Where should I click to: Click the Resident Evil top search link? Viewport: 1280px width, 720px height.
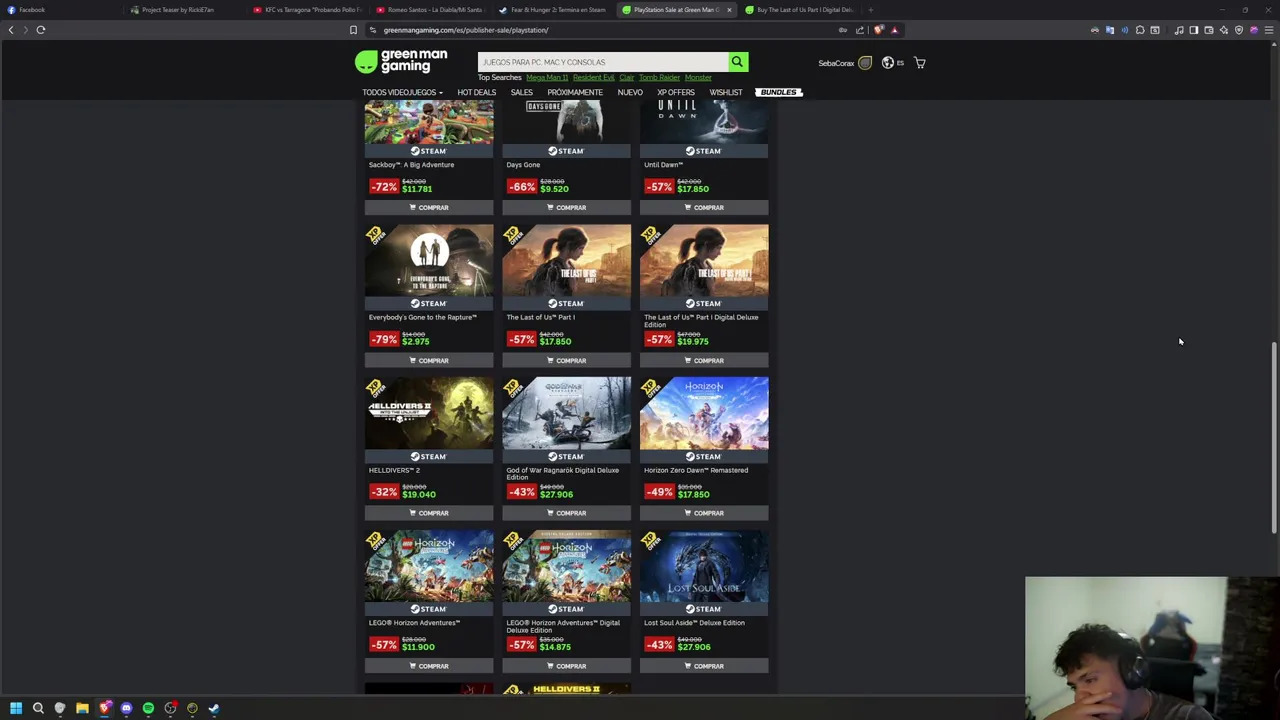tap(593, 78)
